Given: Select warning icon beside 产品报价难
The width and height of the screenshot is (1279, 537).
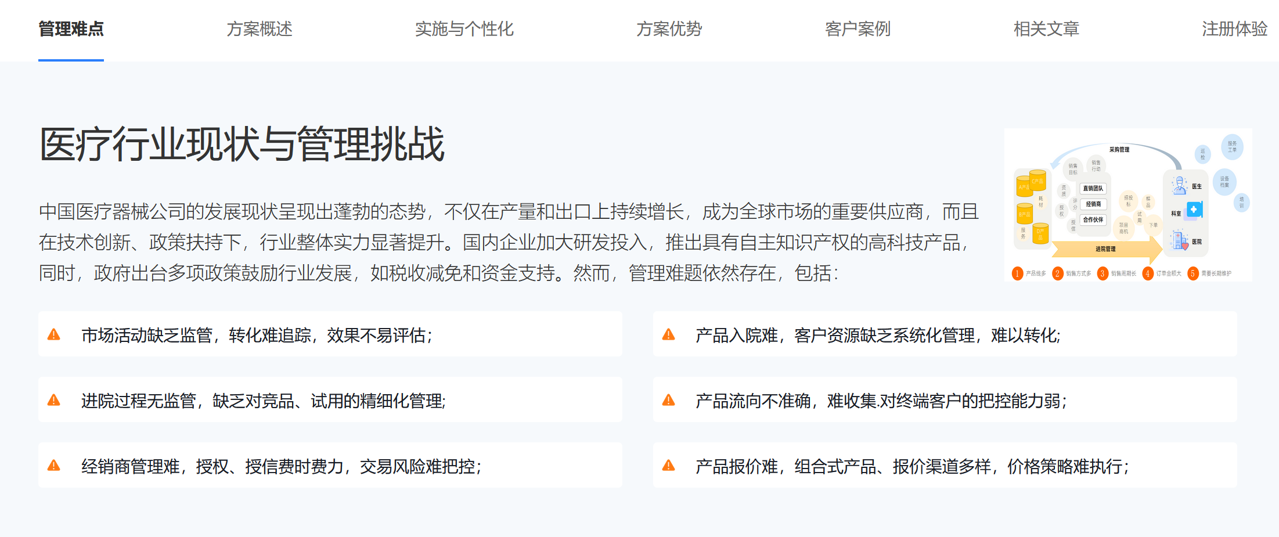Looking at the screenshot, I should click(x=669, y=466).
